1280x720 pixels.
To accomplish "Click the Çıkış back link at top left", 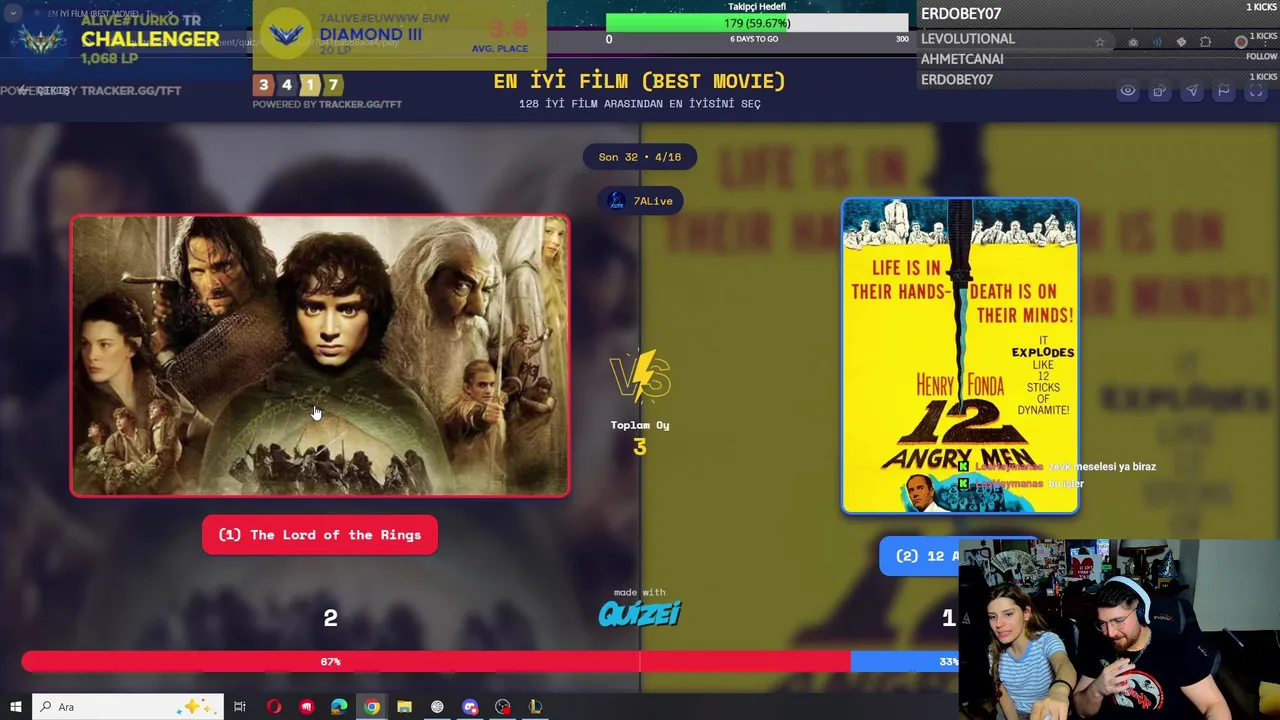I will pos(44,91).
